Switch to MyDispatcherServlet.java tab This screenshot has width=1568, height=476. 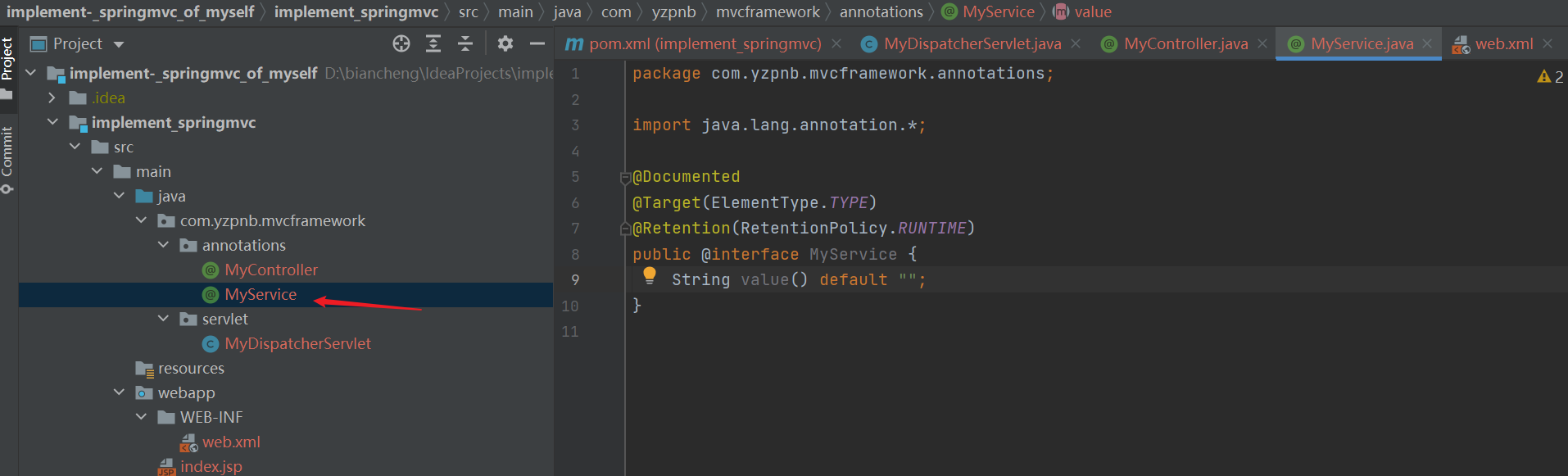pyautogui.click(x=972, y=43)
